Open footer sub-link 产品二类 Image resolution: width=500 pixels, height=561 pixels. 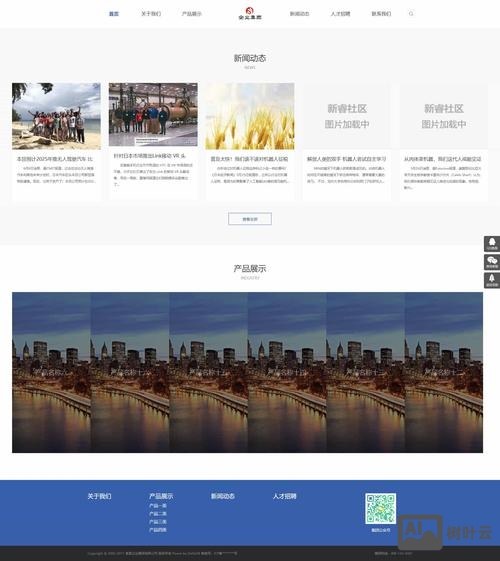coord(158,514)
